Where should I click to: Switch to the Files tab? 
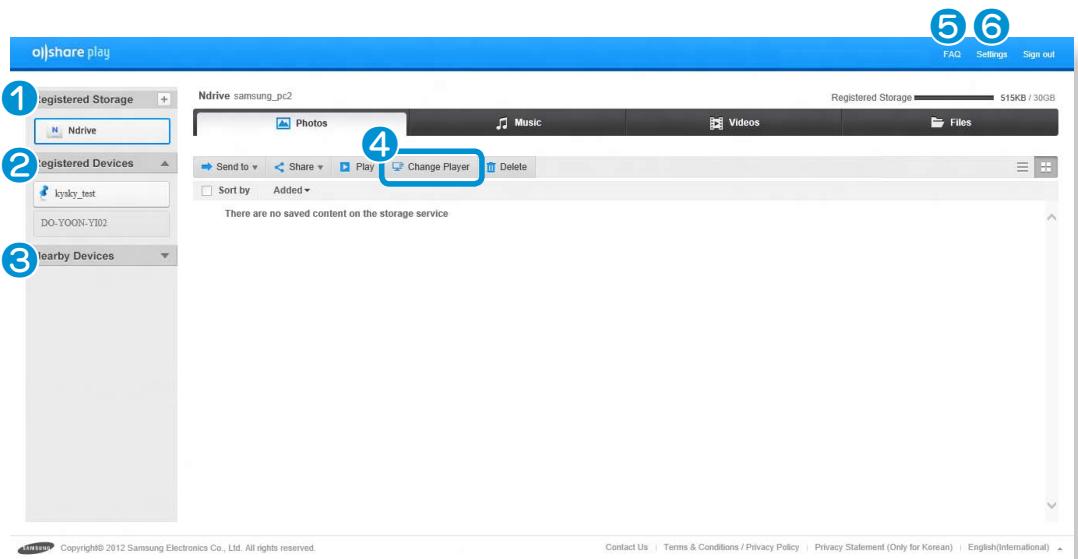pyautogui.click(x=950, y=122)
